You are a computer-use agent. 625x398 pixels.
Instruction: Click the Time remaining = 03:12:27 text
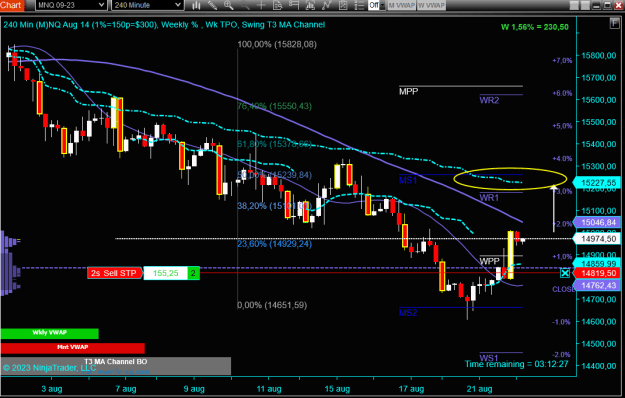coord(517,364)
